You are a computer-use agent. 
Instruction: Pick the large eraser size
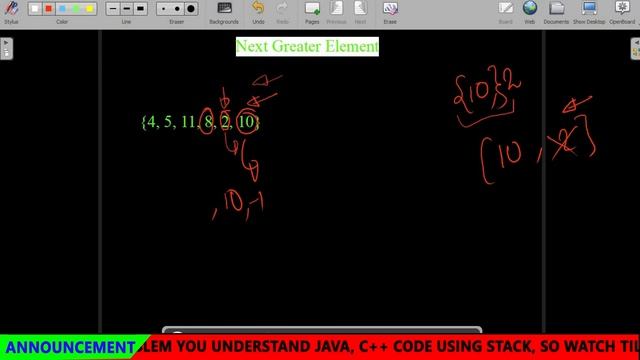(191, 9)
